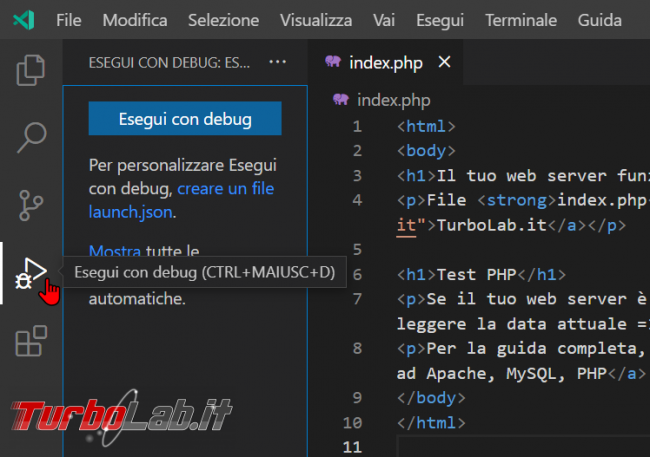Open the Search view magnifier icon
Viewport: 650px width, 457px height.
(32, 137)
